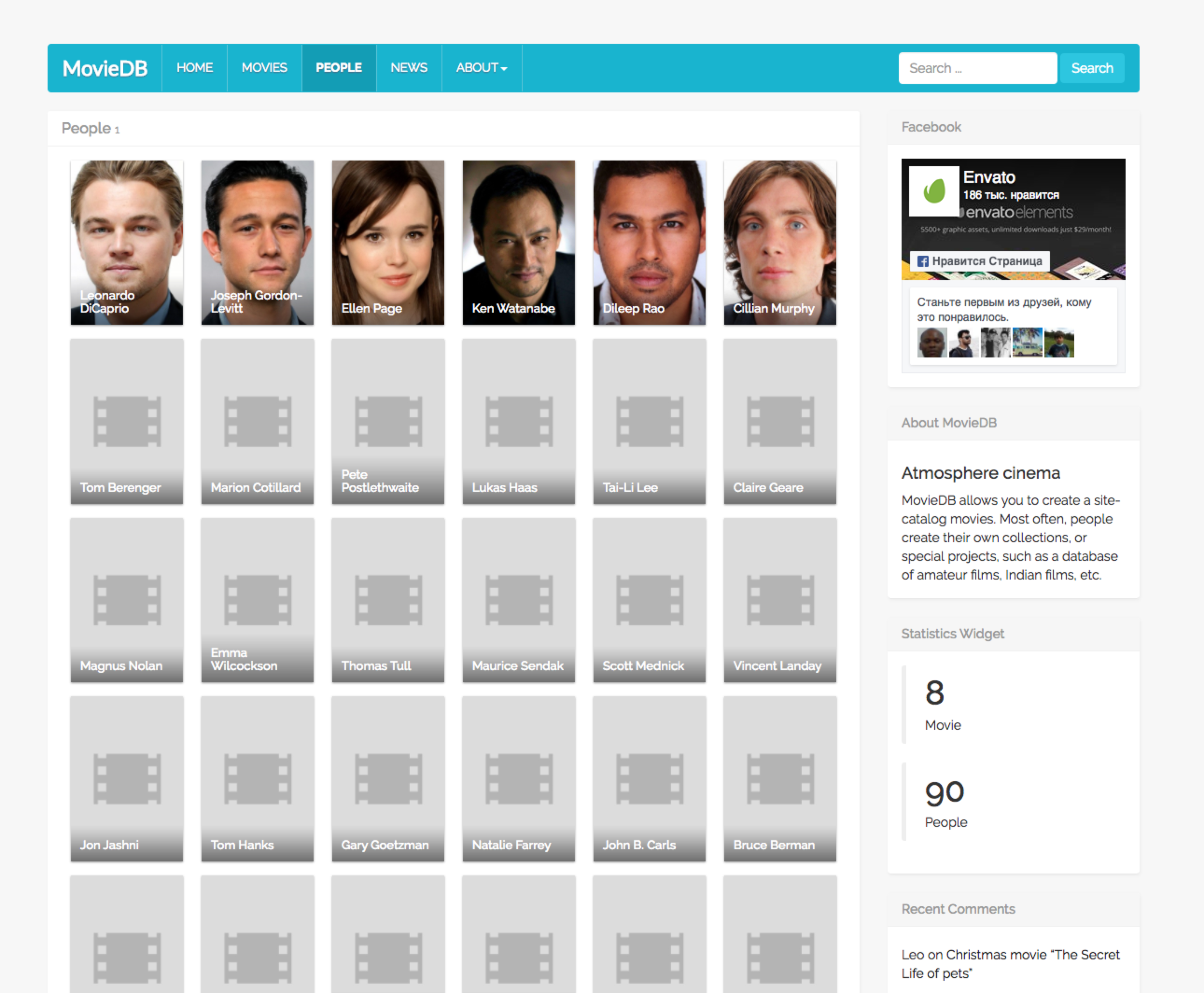Click the Envato leaf logo icon
The height and width of the screenshot is (993, 1204).
pyautogui.click(x=934, y=191)
